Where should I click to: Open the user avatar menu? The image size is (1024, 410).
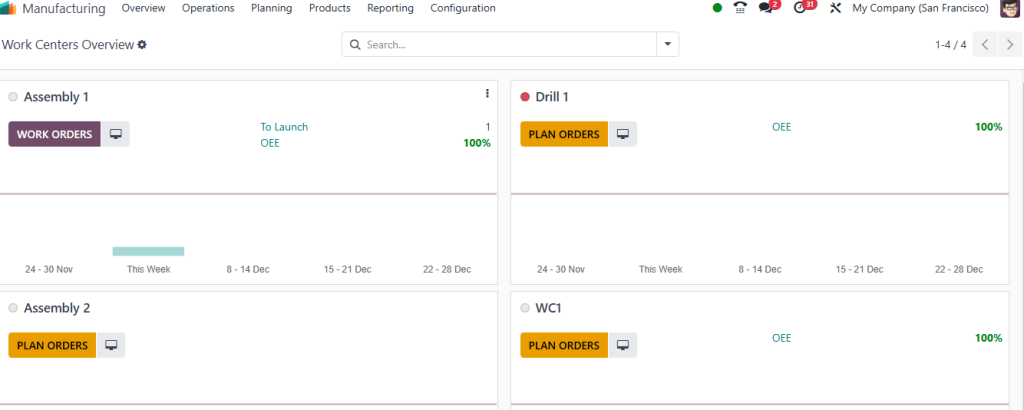click(1010, 8)
